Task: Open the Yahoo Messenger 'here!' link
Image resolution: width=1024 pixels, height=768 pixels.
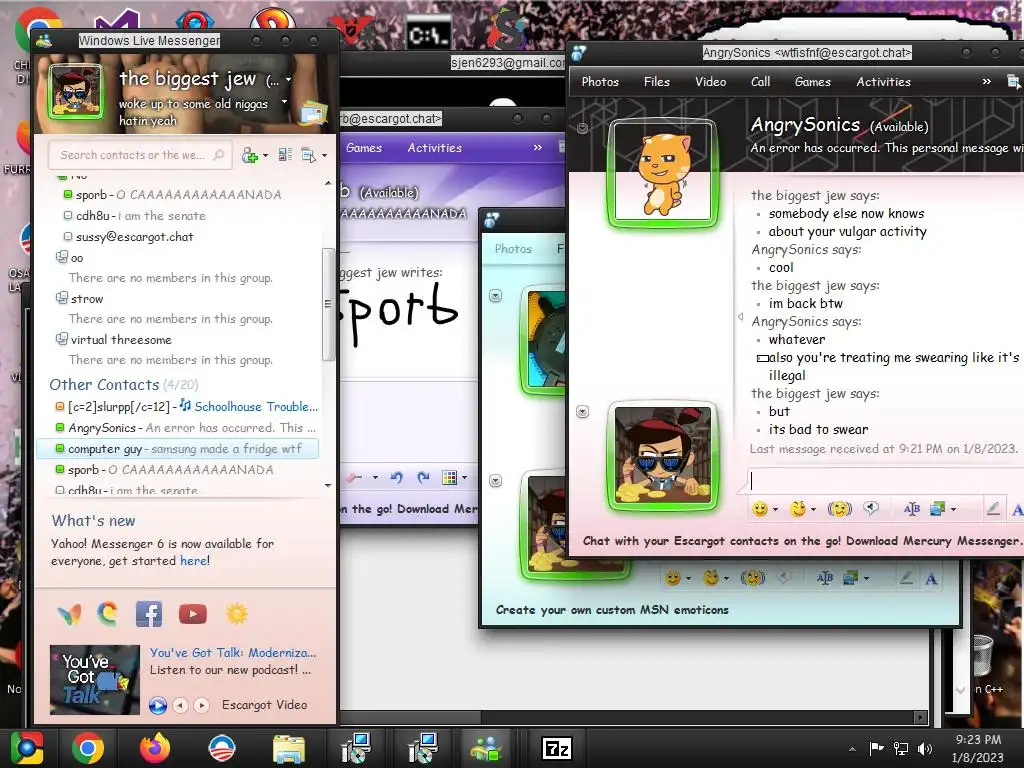Action: click(x=195, y=560)
